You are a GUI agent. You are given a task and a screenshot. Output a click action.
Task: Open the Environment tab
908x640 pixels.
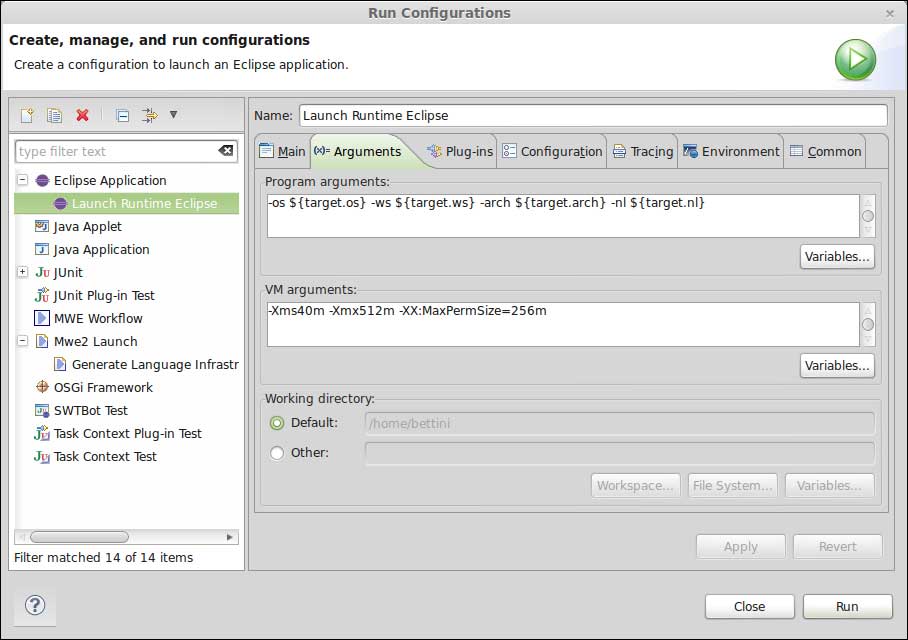pos(731,152)
